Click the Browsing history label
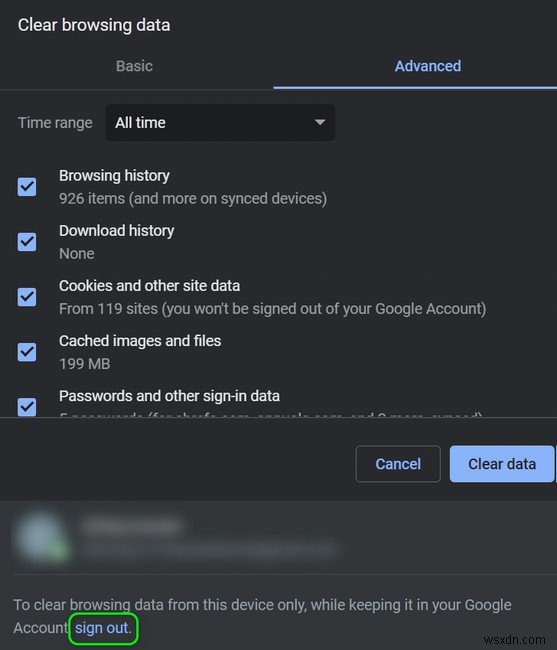Image resolution: width=557 pixels, height=650 pixels. (114, 176)
